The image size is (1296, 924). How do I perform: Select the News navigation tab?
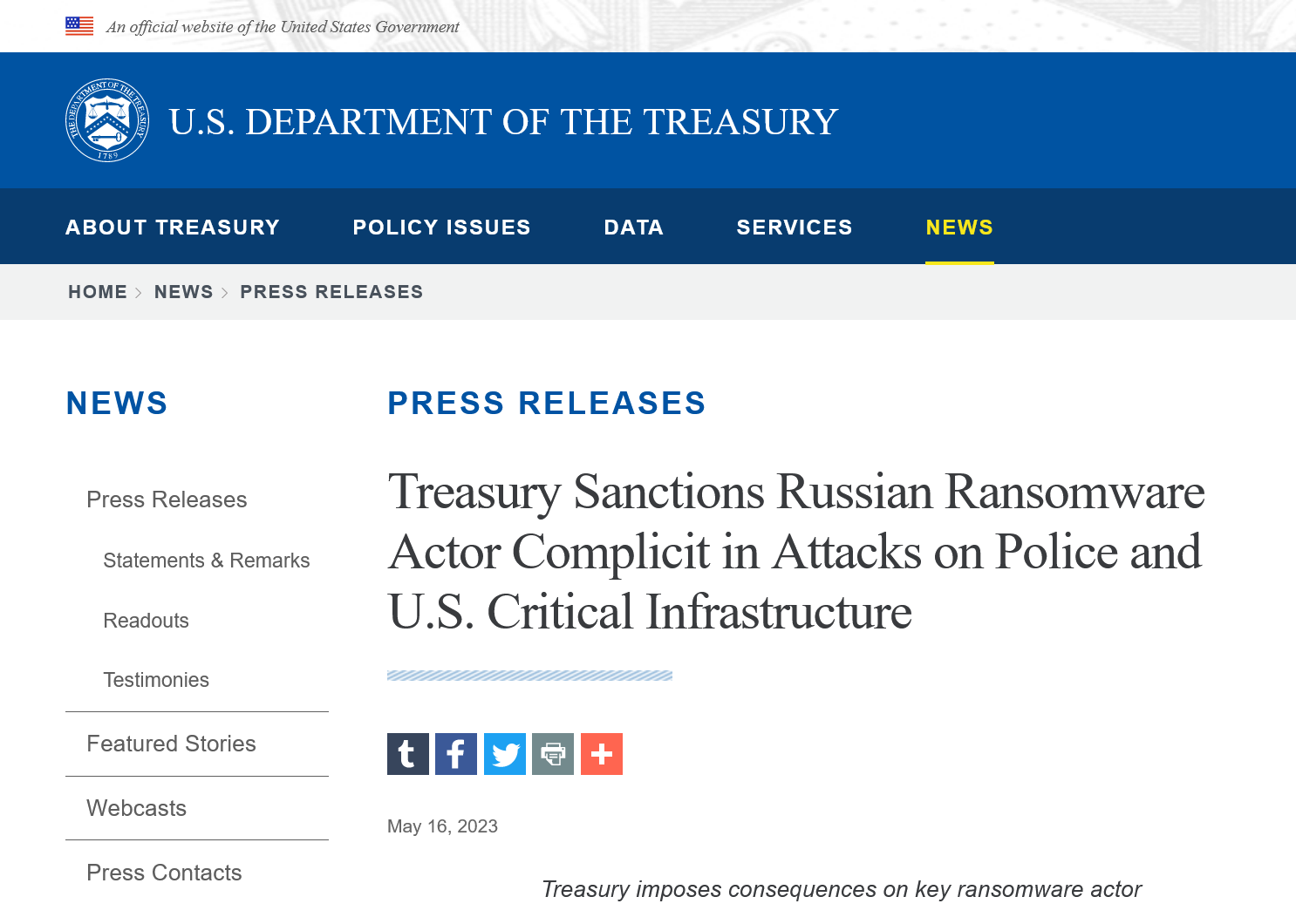959,228
